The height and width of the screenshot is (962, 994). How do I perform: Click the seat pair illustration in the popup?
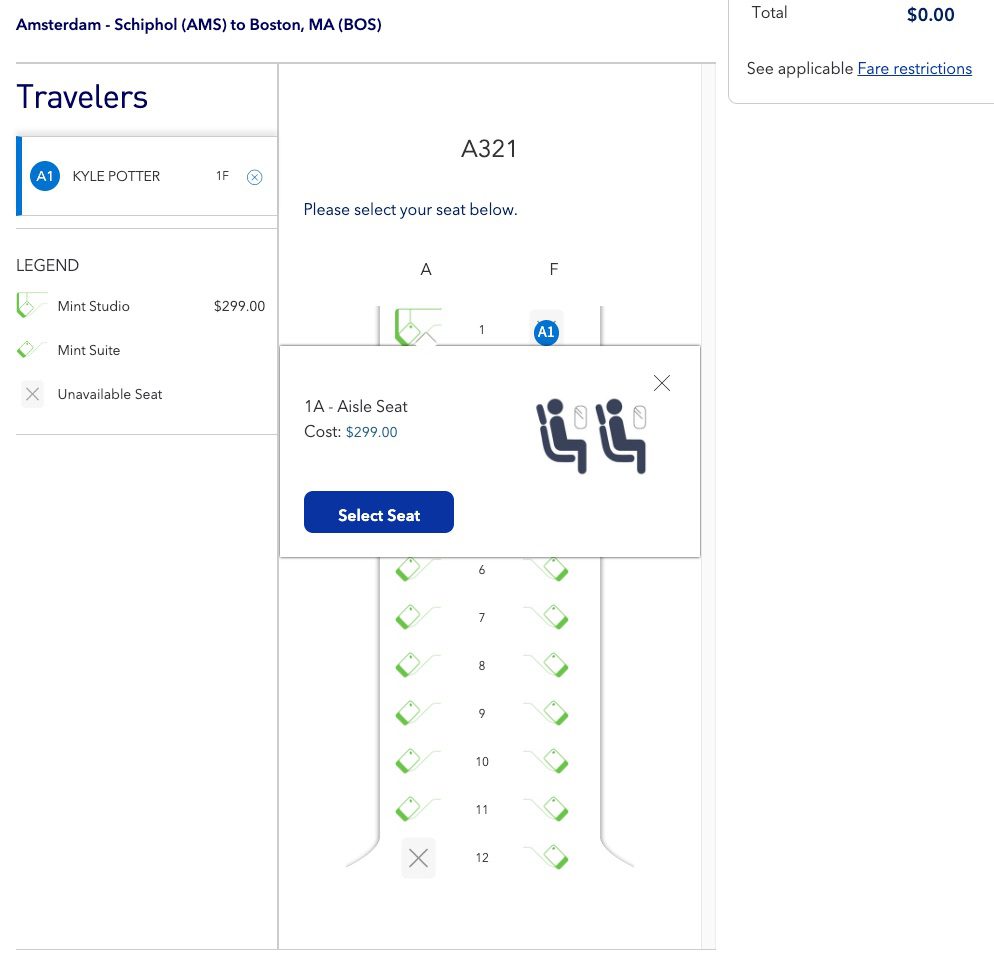[591, 437]
